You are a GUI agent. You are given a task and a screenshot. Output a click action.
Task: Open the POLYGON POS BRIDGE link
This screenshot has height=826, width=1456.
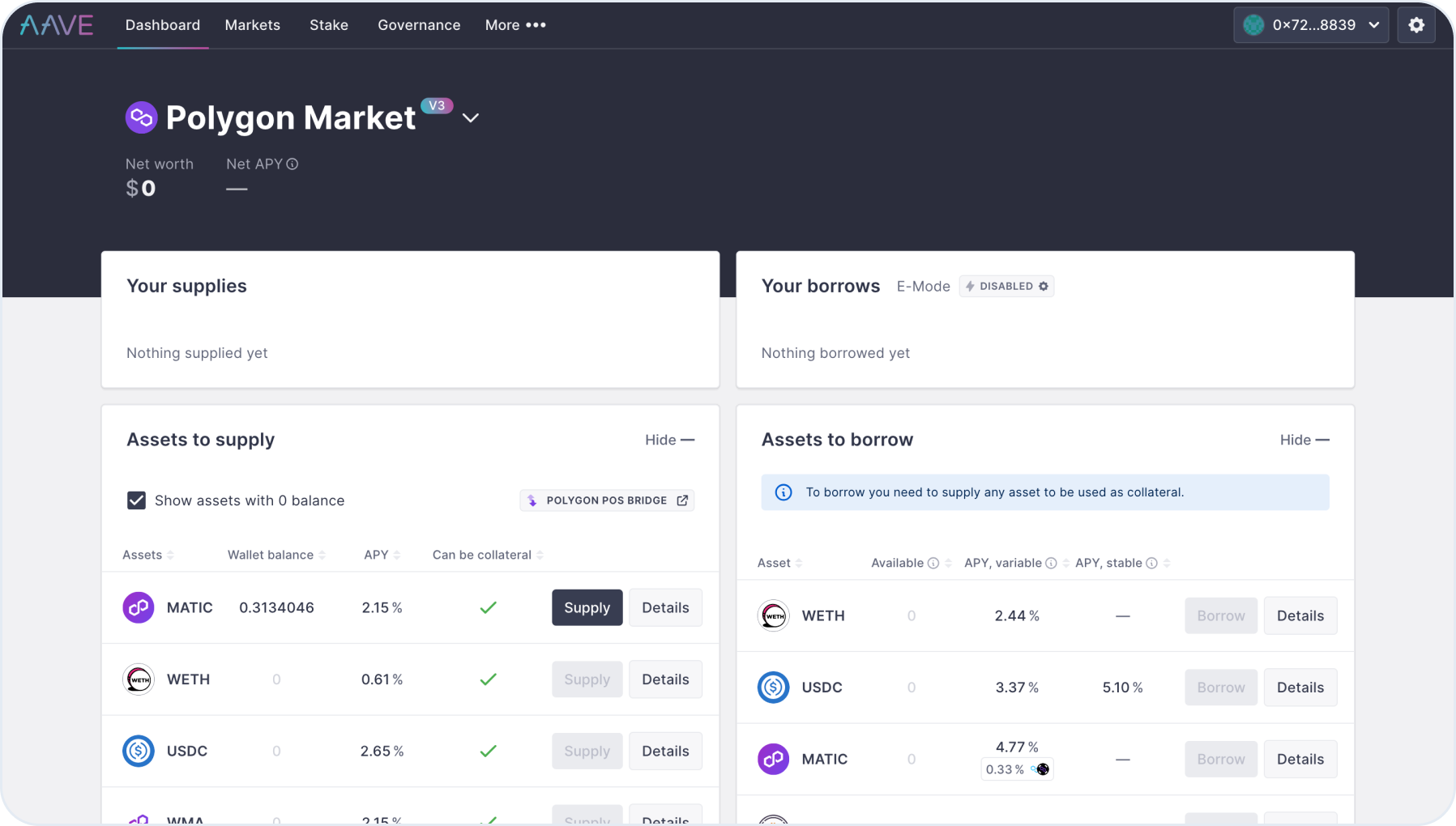click(x=607, y=500)
